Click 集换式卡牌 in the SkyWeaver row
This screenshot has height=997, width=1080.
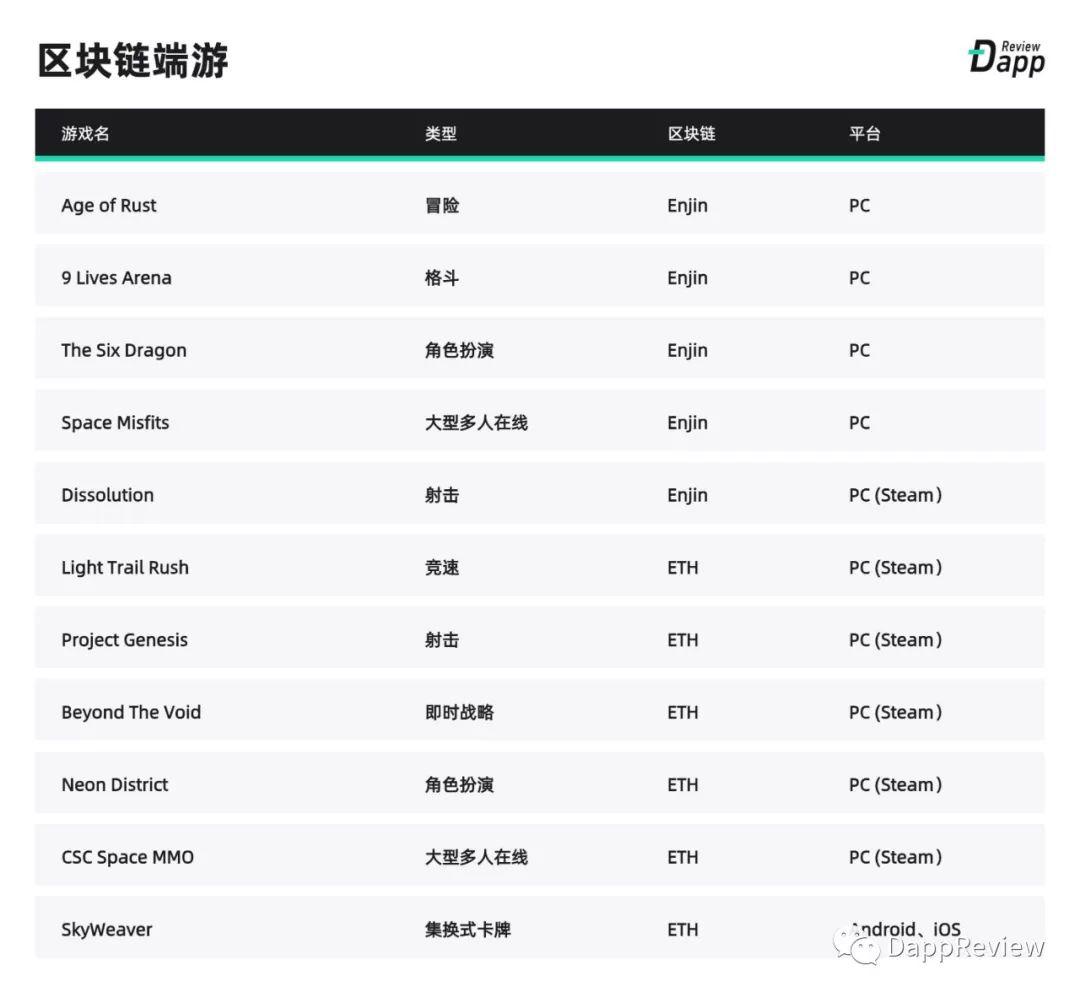click(468, 929)
